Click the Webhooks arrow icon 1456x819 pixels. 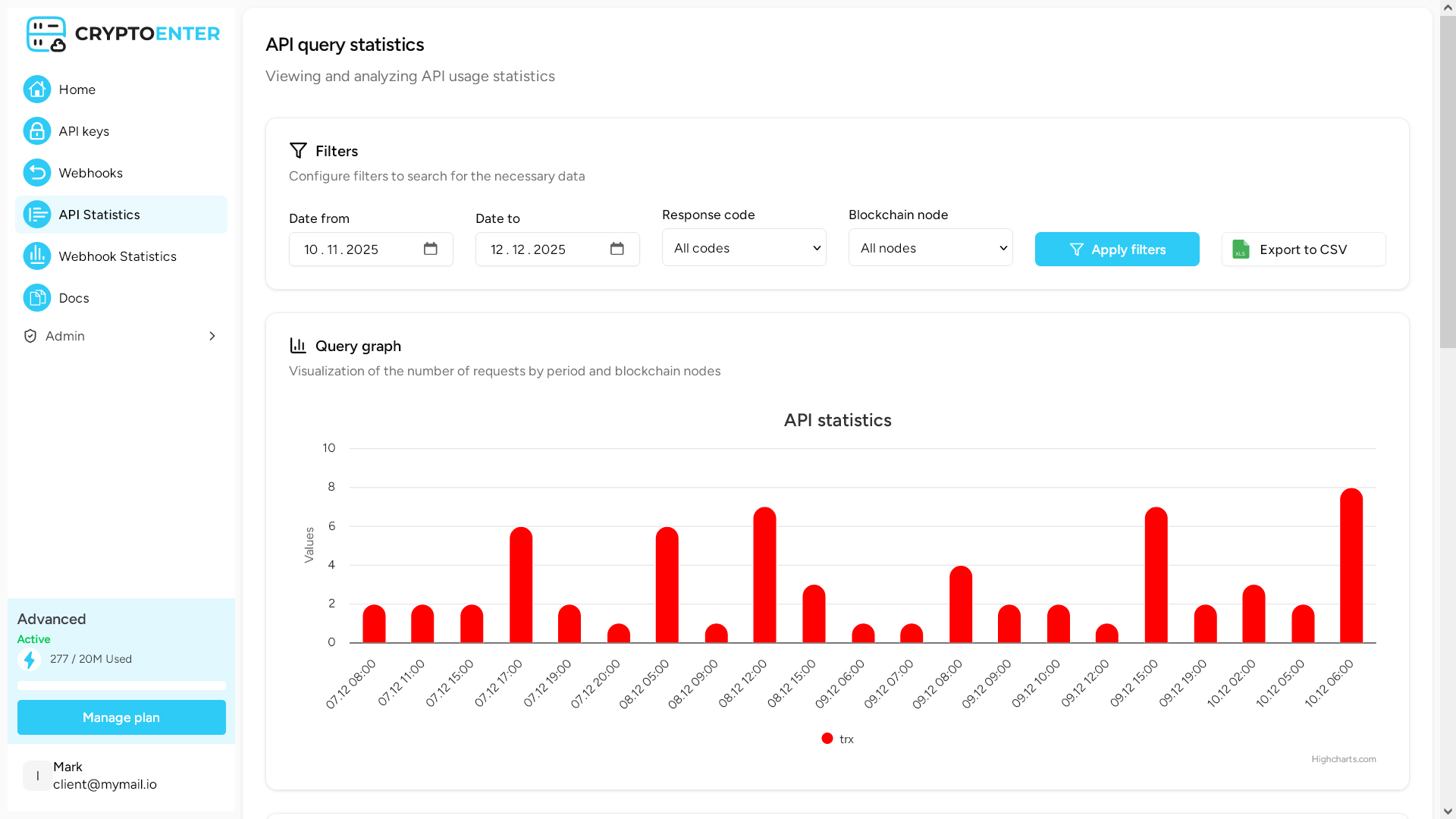click(36, 173)
